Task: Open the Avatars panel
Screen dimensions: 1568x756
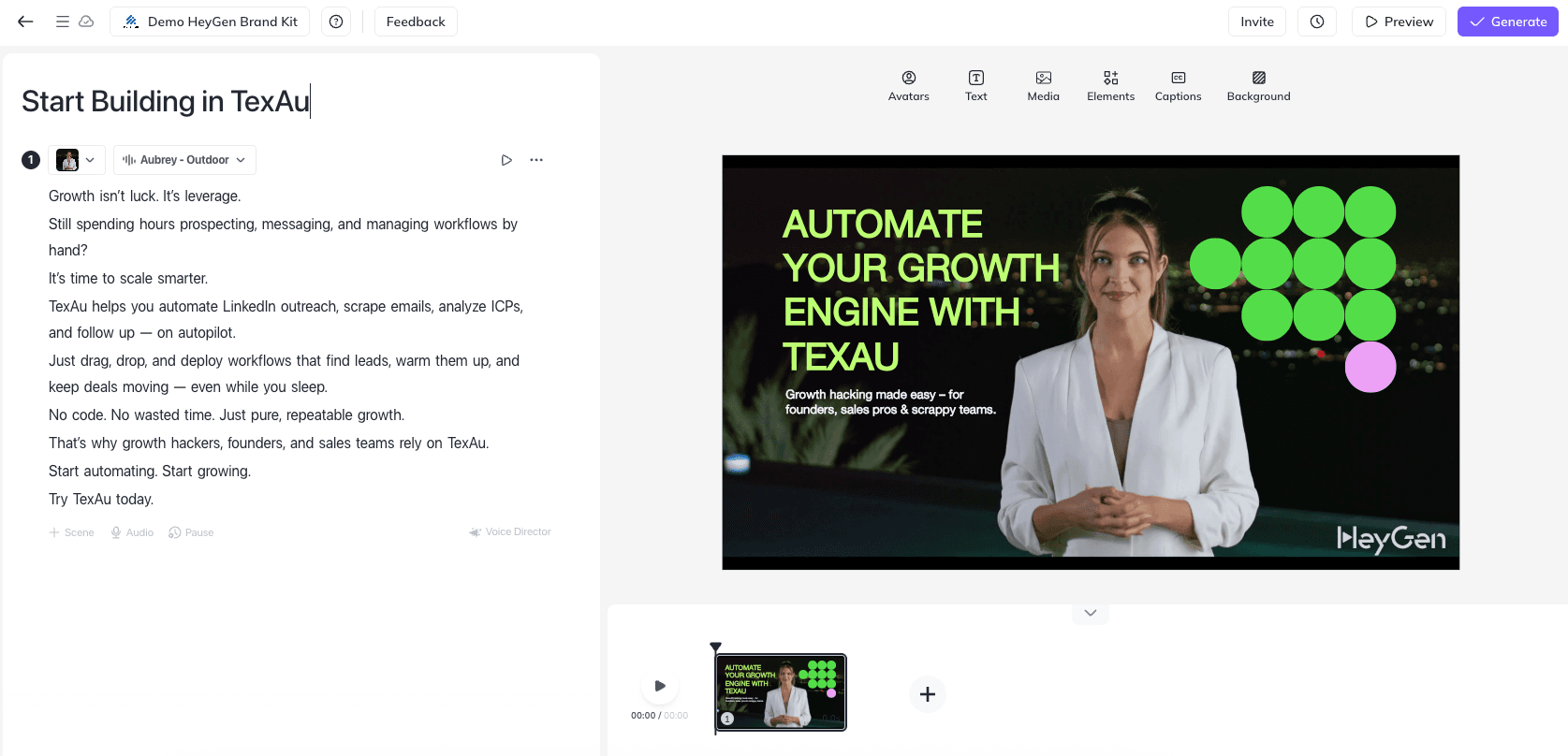Action: coord(908,85)
